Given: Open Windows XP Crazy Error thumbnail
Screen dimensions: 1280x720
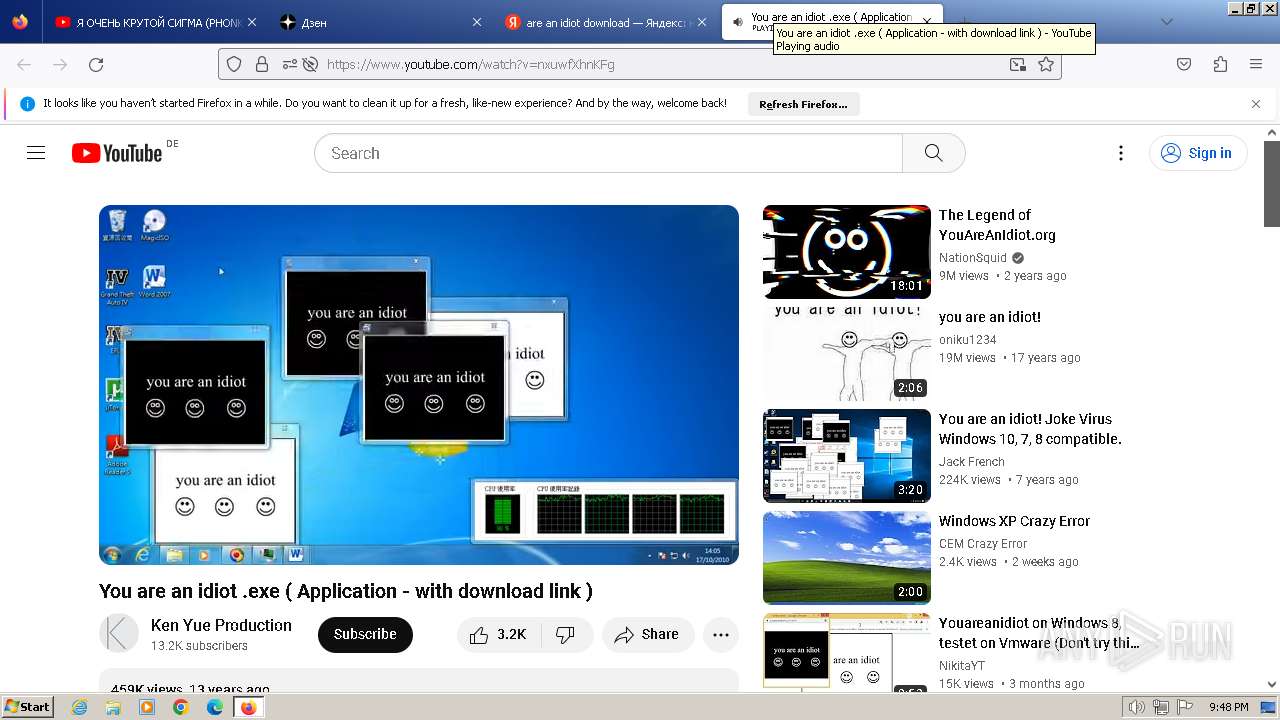Looking at the screenshot, I should coord(847,558).
